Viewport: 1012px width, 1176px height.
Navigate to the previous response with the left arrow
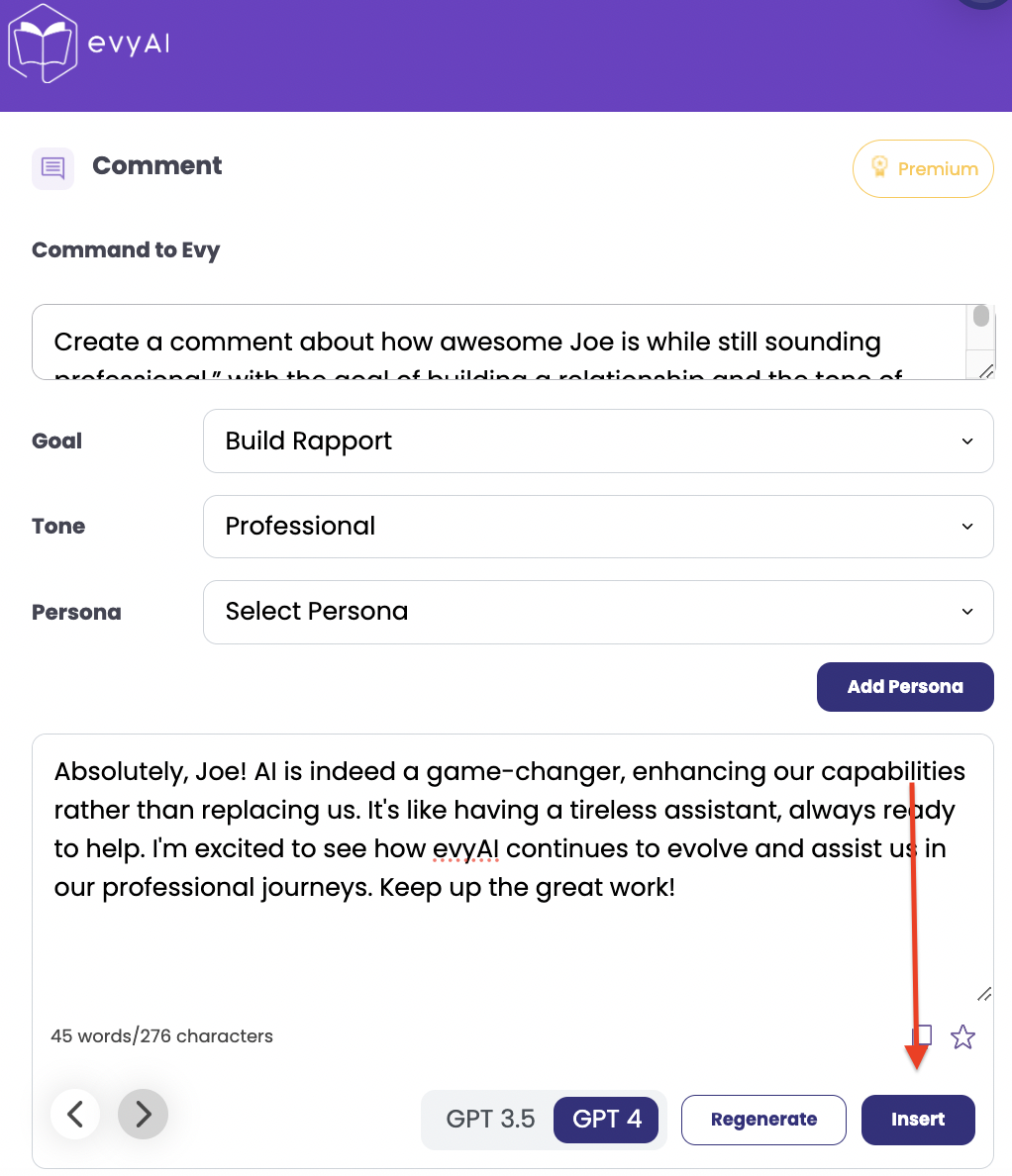[x=75, y=1114]
